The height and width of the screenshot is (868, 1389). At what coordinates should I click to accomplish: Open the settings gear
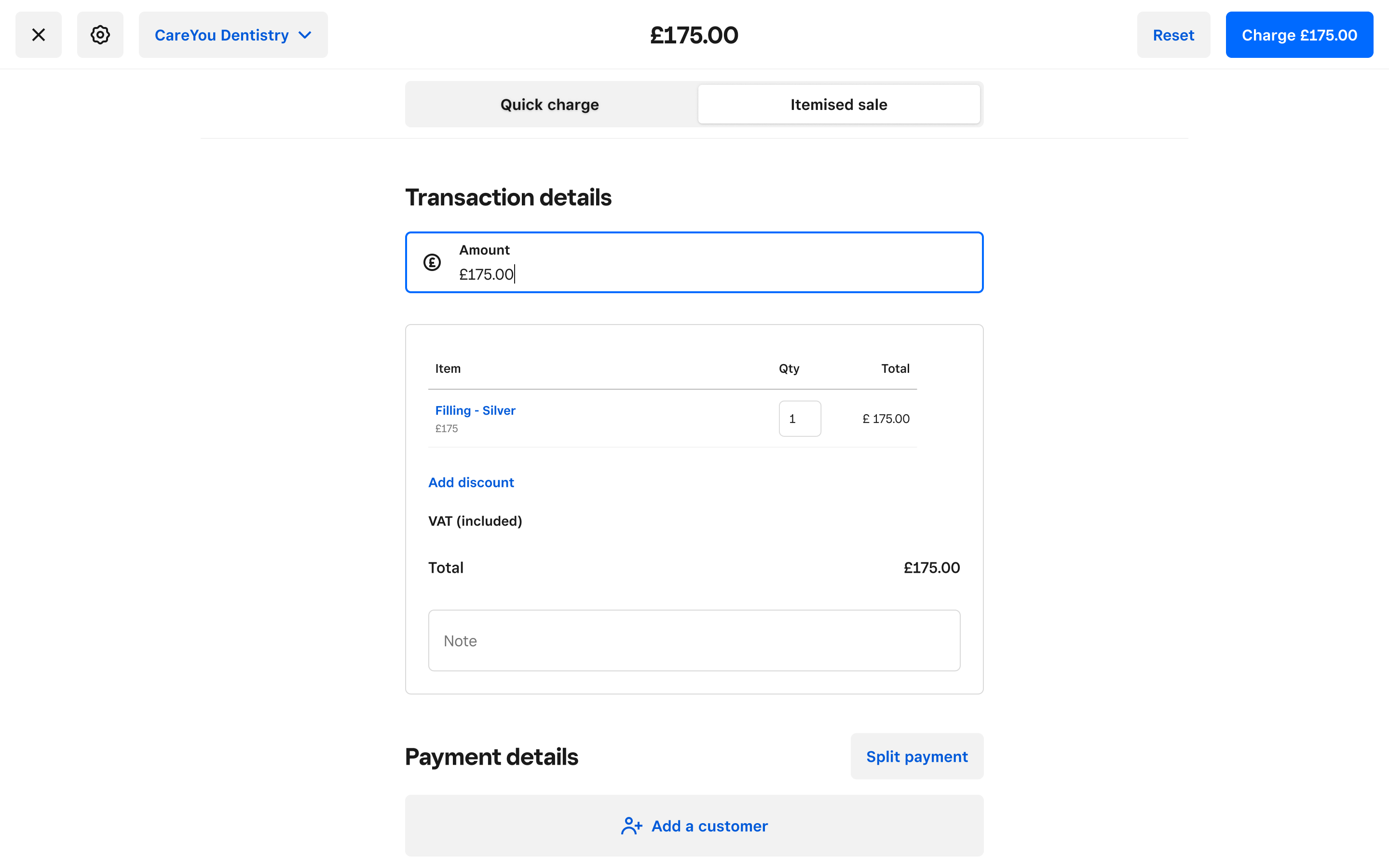tap(100, 34)
